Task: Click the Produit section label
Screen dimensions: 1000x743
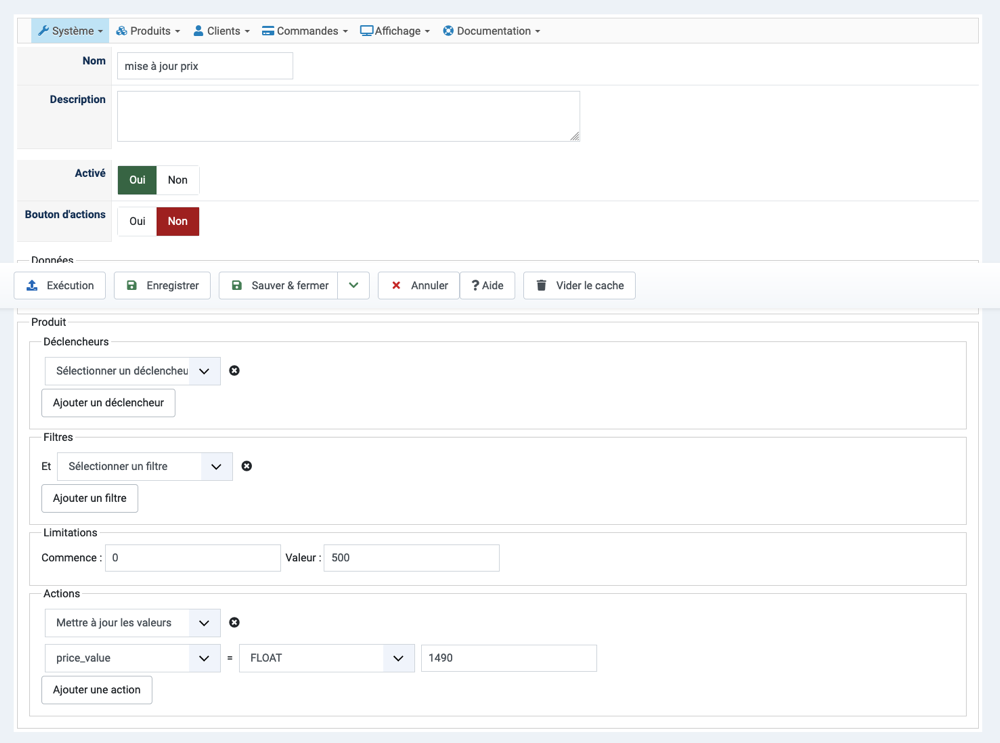Action: [x=48, y=322]
